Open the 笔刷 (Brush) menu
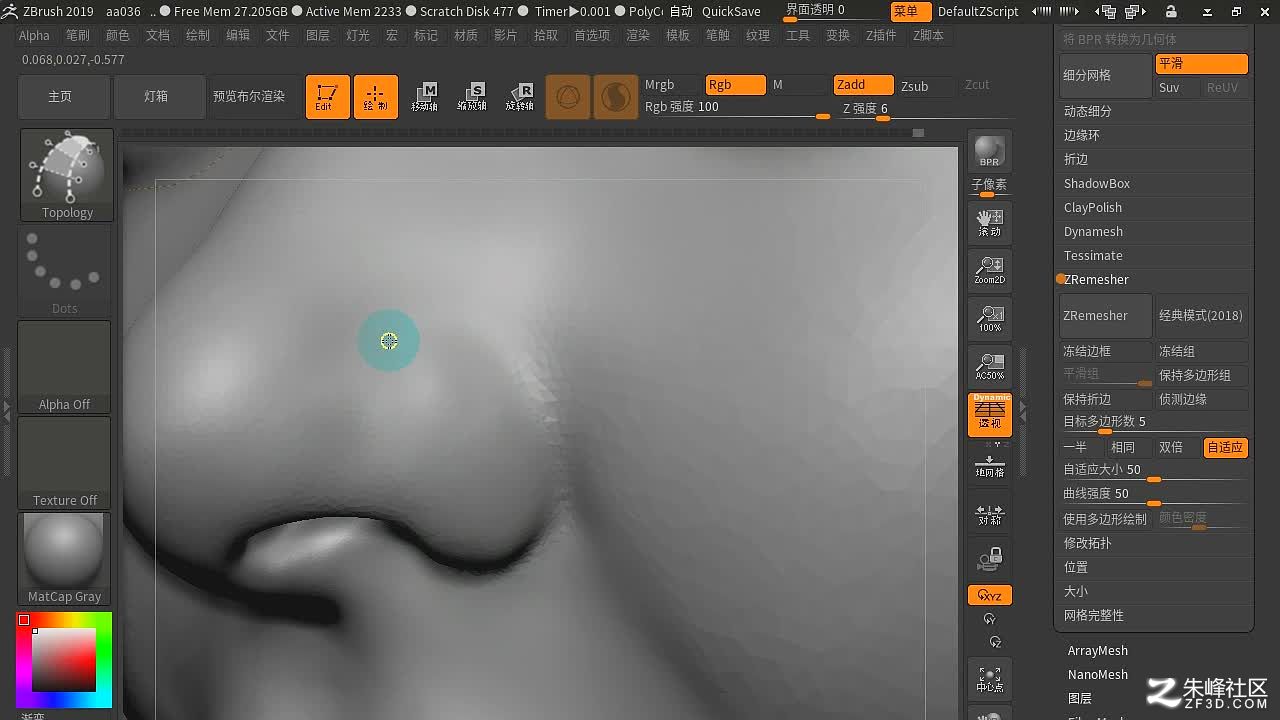The width and height of the screenshot is (1280, 720). click(x=78, y=35)
